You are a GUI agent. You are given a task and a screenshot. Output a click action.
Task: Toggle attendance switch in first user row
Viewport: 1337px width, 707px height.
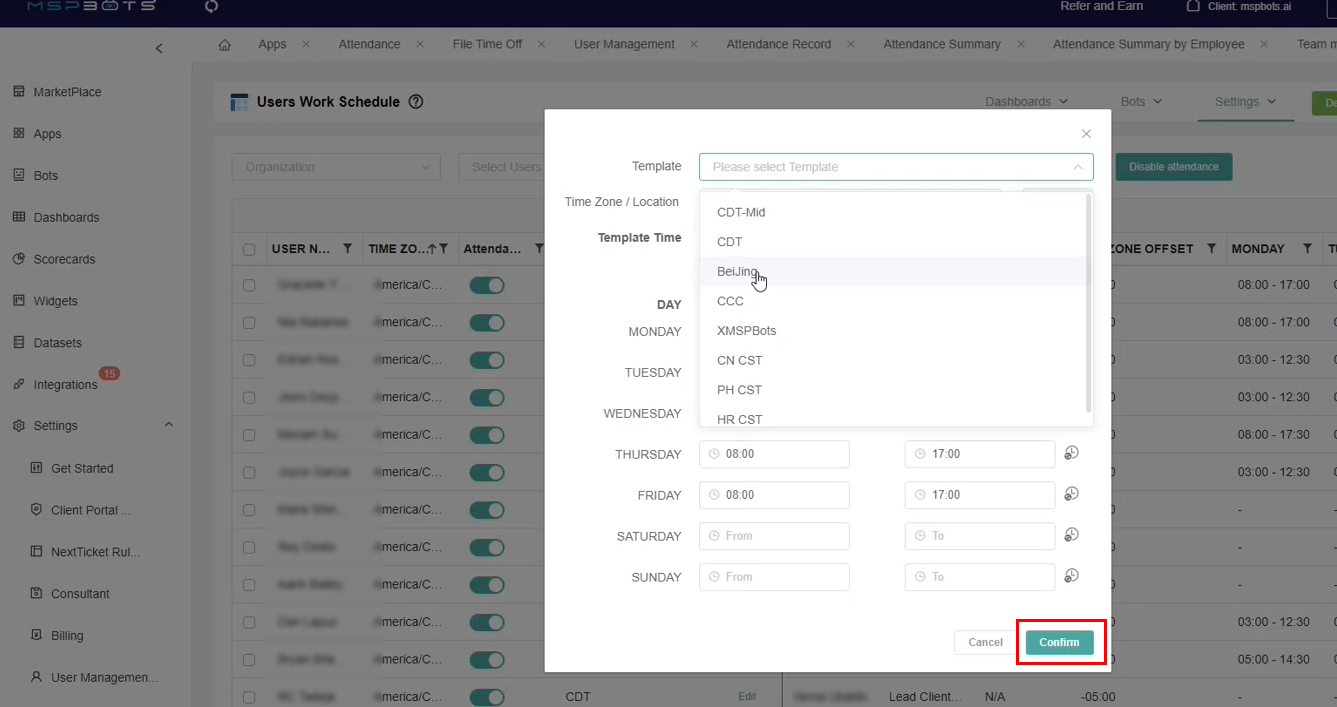pos(487,285)
